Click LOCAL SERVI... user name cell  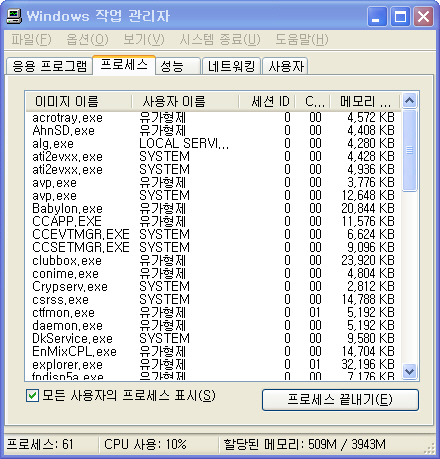point(184,144)
